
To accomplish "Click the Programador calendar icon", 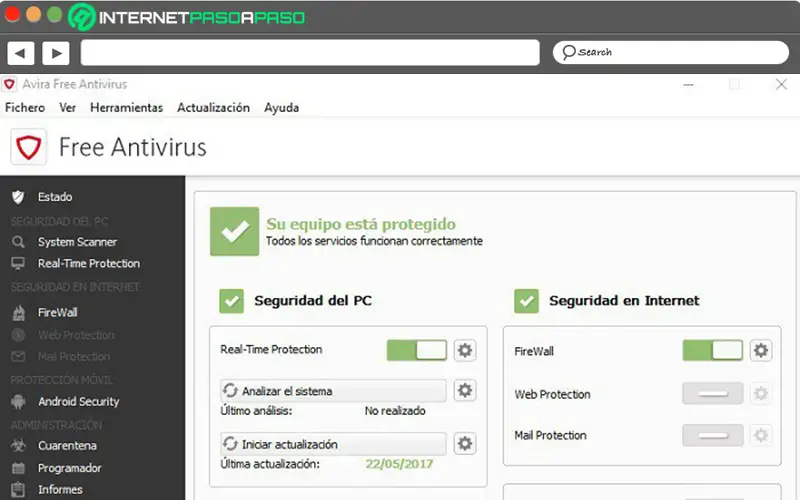I will pyautogui.click(x=18, y=468).
